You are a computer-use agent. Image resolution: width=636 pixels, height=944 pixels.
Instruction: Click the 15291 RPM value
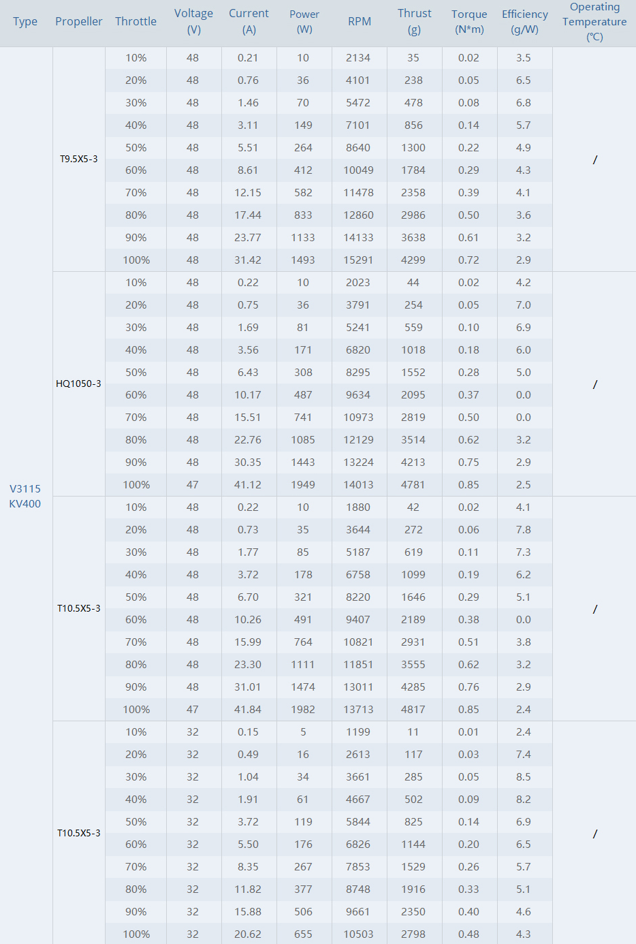359,260
